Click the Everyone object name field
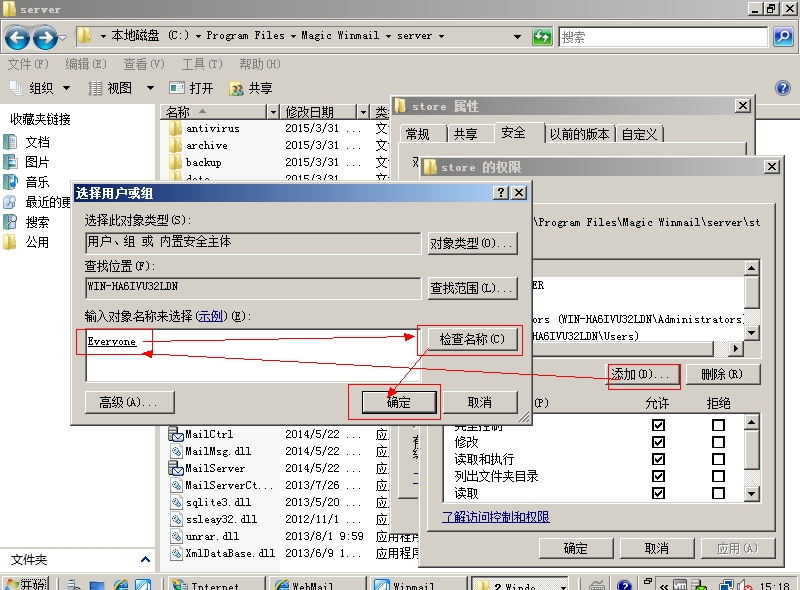800x590 pixels. pos(253,355)
